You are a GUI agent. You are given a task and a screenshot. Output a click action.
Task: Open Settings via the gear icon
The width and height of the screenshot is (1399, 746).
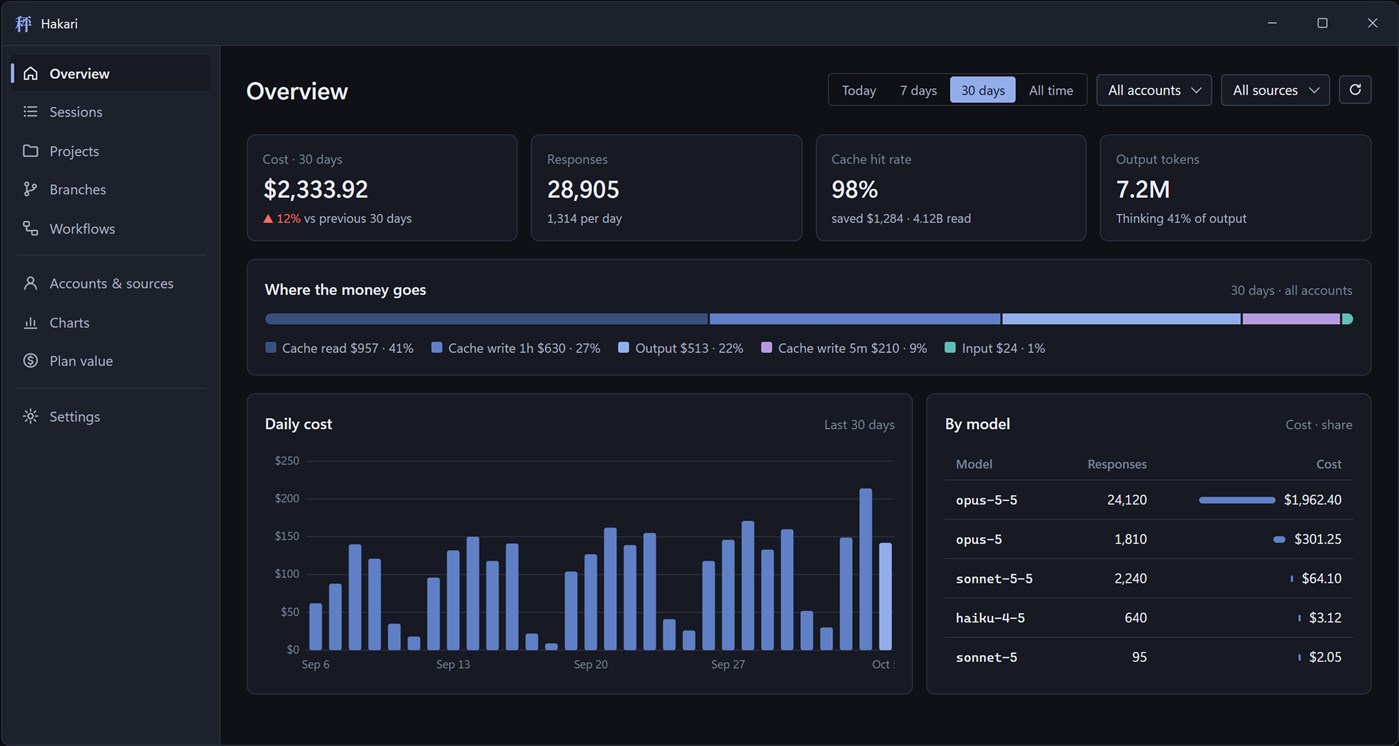(31, 416)
